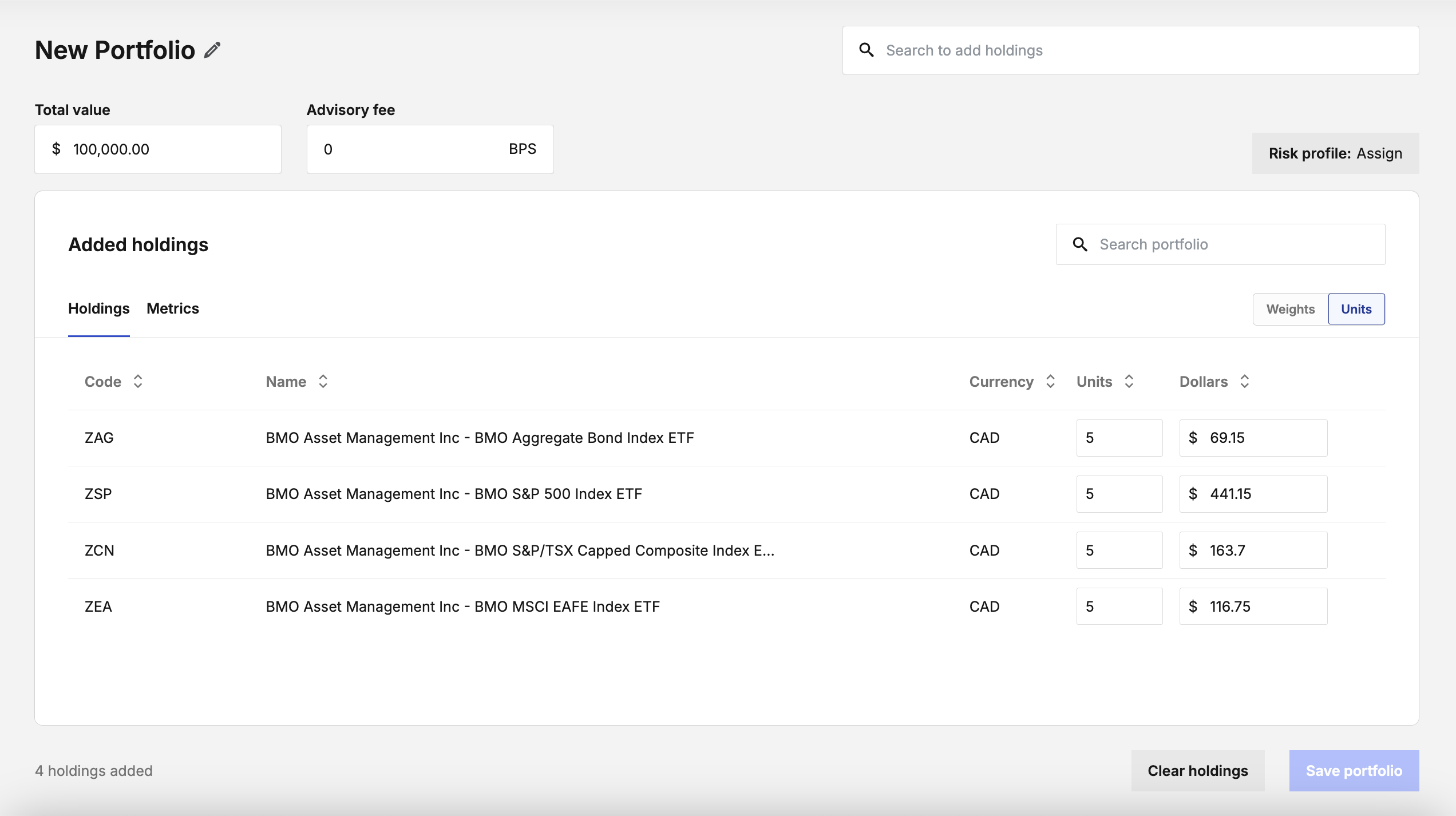Edit the Units field for ZEA
This screenshot has width=1456, height=816.
click(x=1119, y=607)
